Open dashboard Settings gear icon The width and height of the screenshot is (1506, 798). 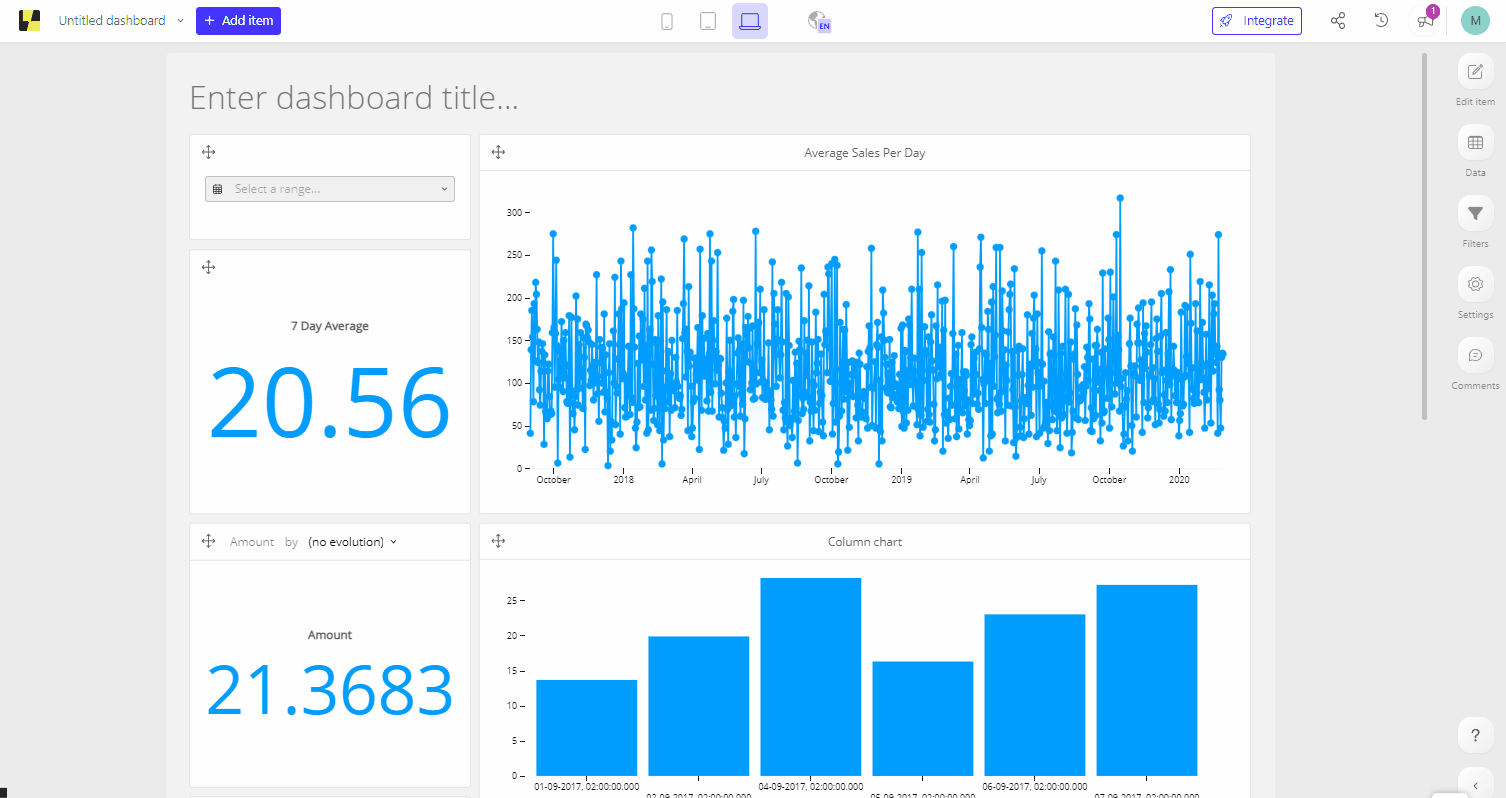pyautogui.click(x=1475, y=284)
